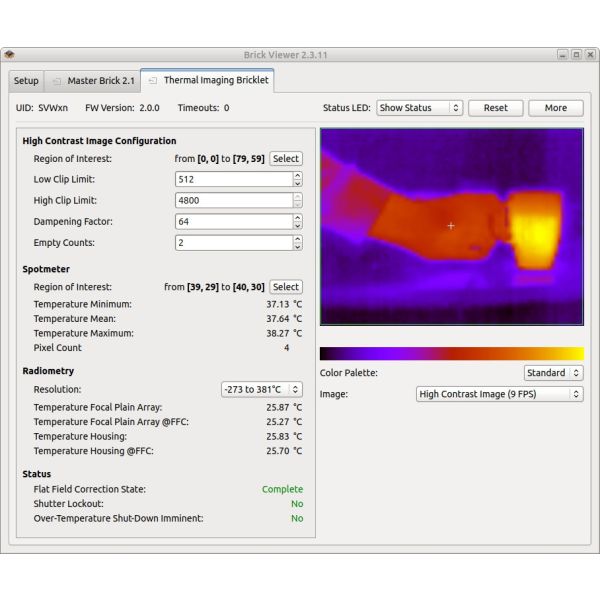The height and width of the screenshot is (600, 600).
Task: Click the Pixel Count value 4
Action: [x=286, y=347]
